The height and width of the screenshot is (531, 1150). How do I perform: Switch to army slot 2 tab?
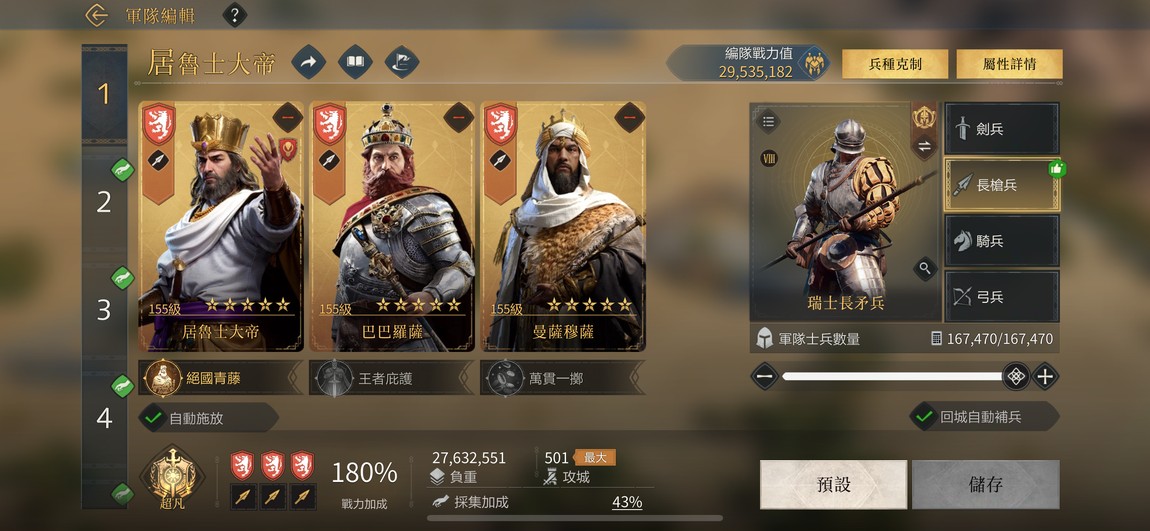pyautogui.click(x=104, y=202)
